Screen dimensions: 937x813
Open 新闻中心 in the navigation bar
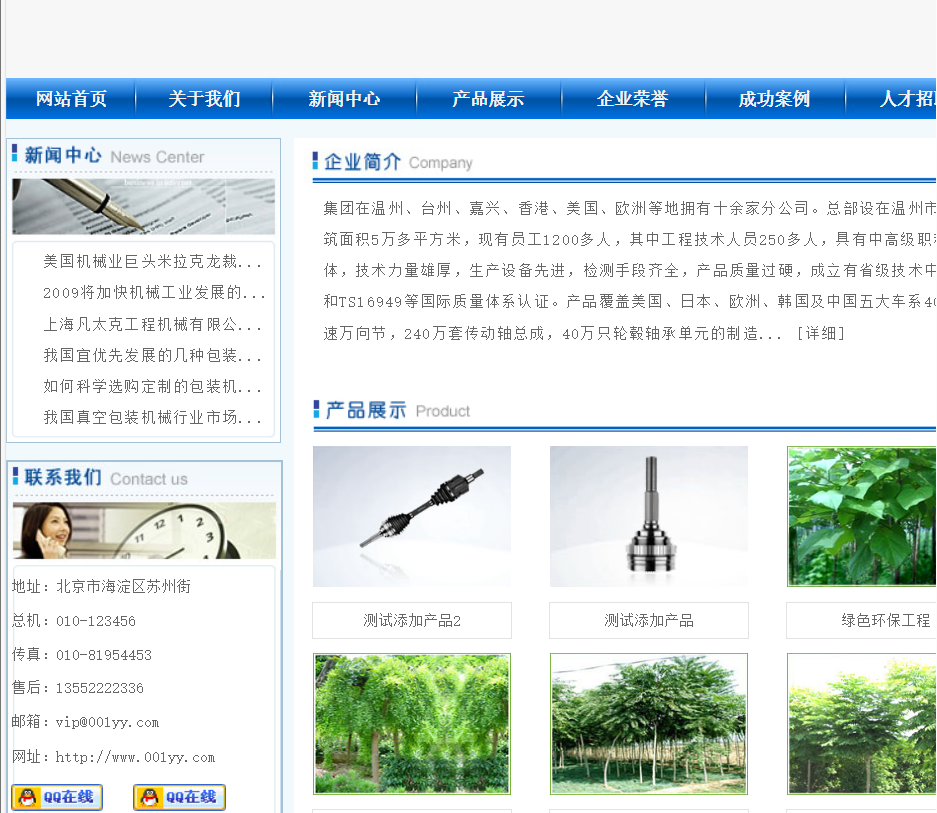pos(344,99)
